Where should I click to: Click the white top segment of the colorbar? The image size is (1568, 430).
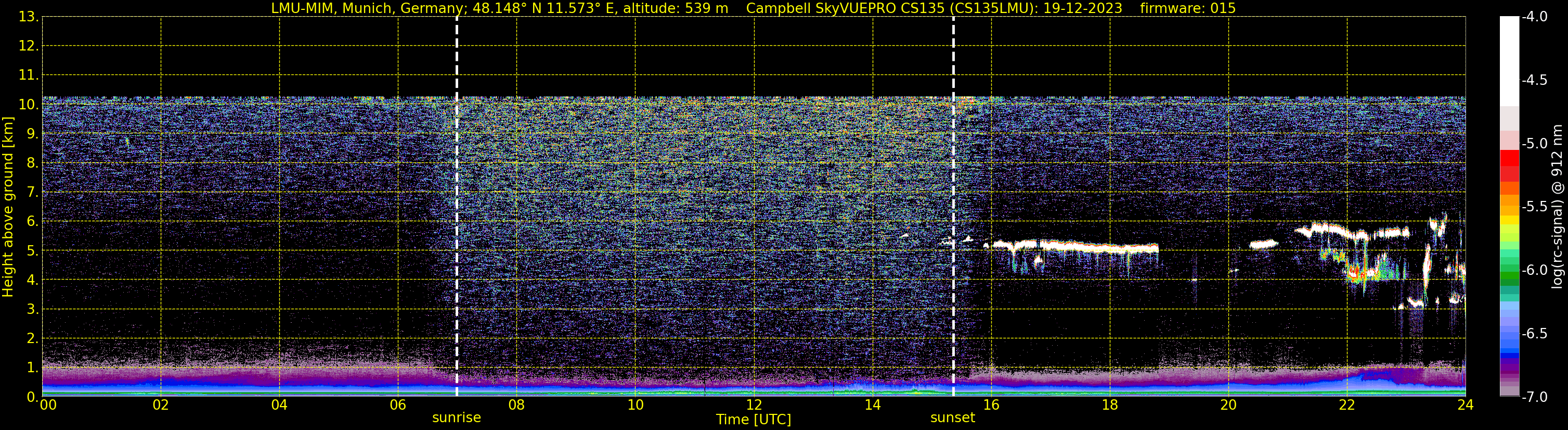(x=1510, y=61)
